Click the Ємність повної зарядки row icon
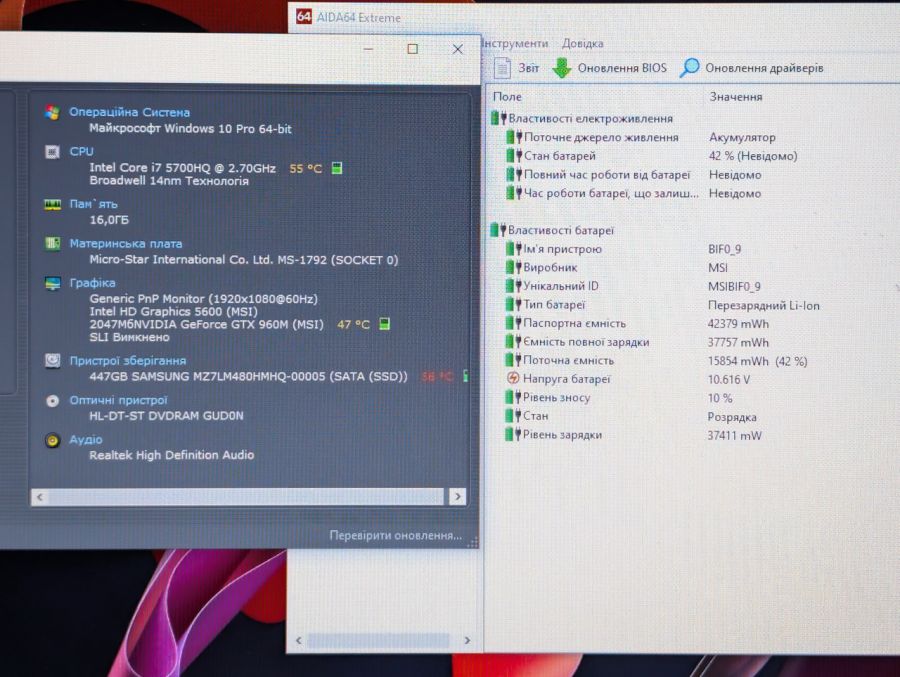The height and width of the screenshot is (677, 900). click(513, 342)
